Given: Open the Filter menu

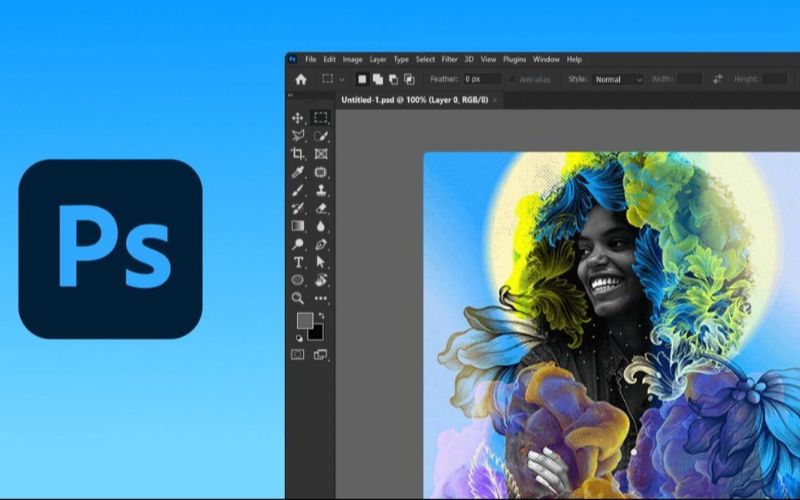Looking at the screenshot, I should (449, 59).
